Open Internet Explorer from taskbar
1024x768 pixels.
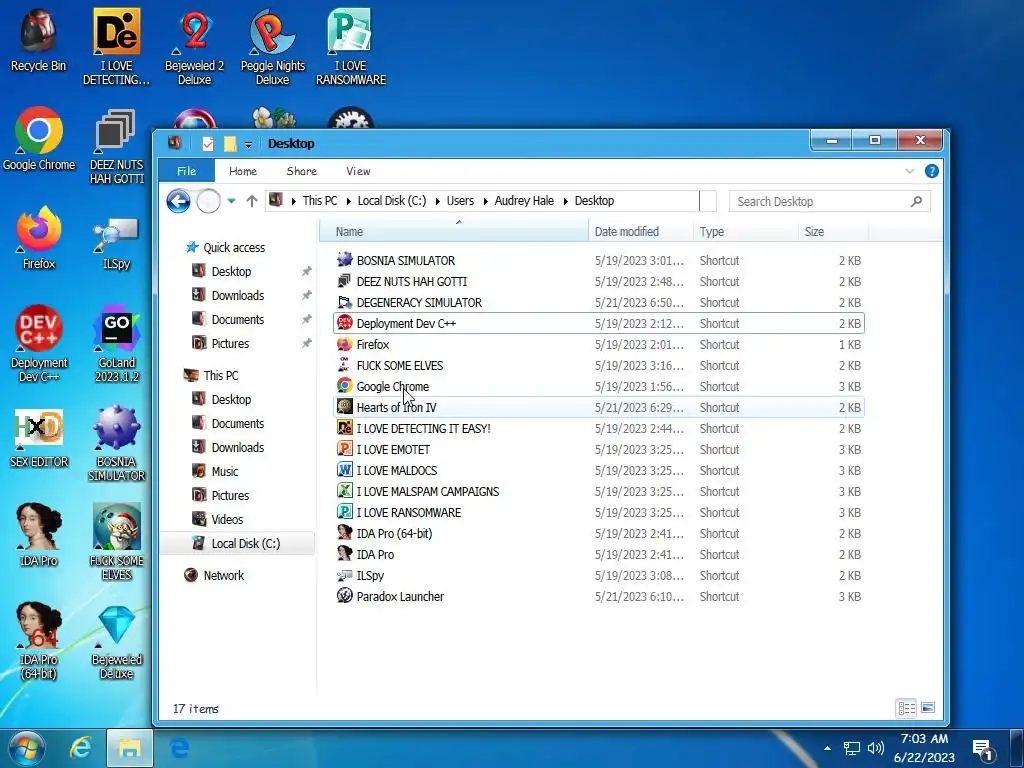tap(80, 748)
